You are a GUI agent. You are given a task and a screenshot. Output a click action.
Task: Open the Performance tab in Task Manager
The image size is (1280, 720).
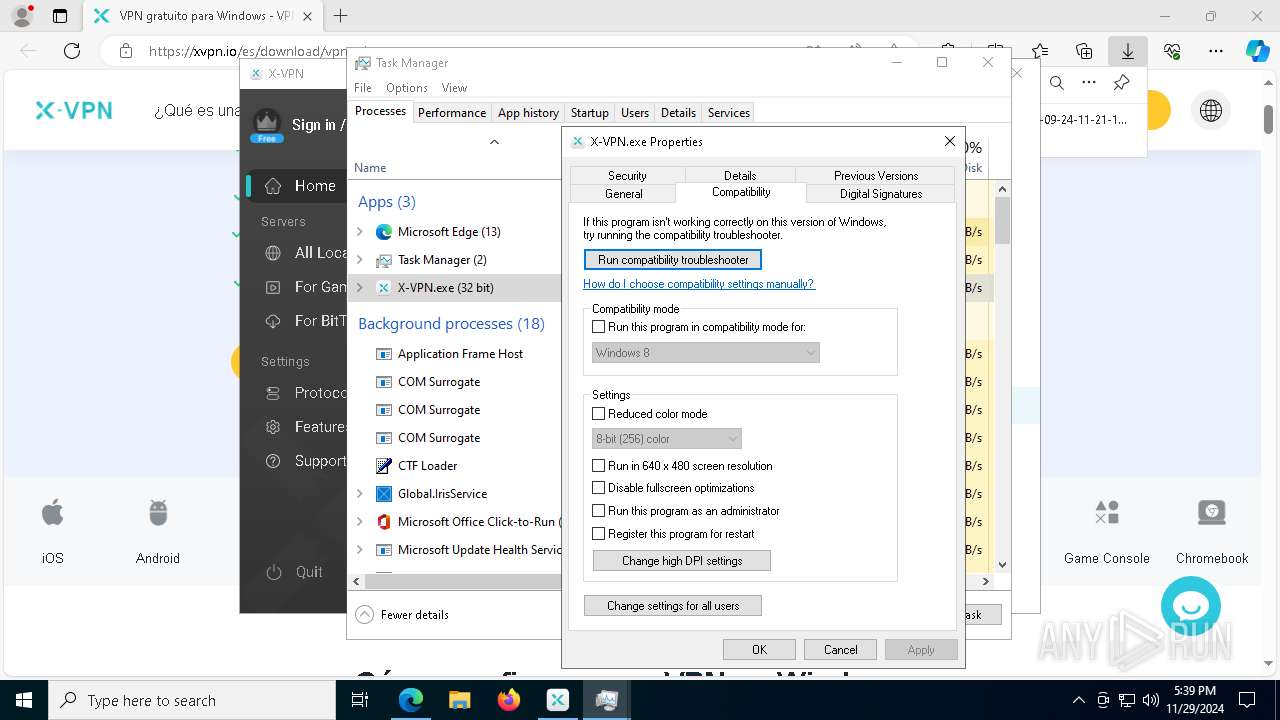click(x=452, y=113)
